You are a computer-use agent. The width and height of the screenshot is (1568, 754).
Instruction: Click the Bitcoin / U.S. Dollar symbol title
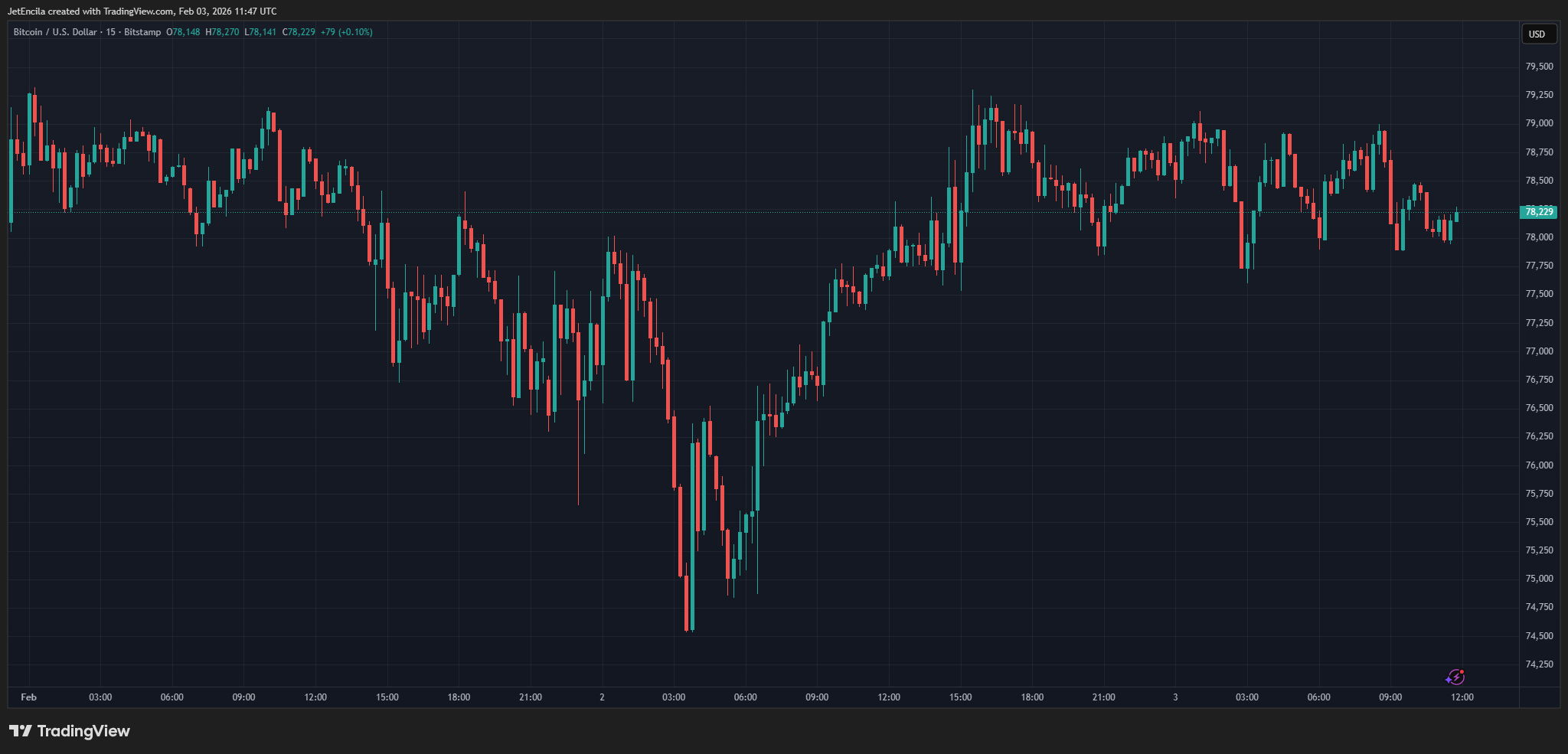click(55, 32)
